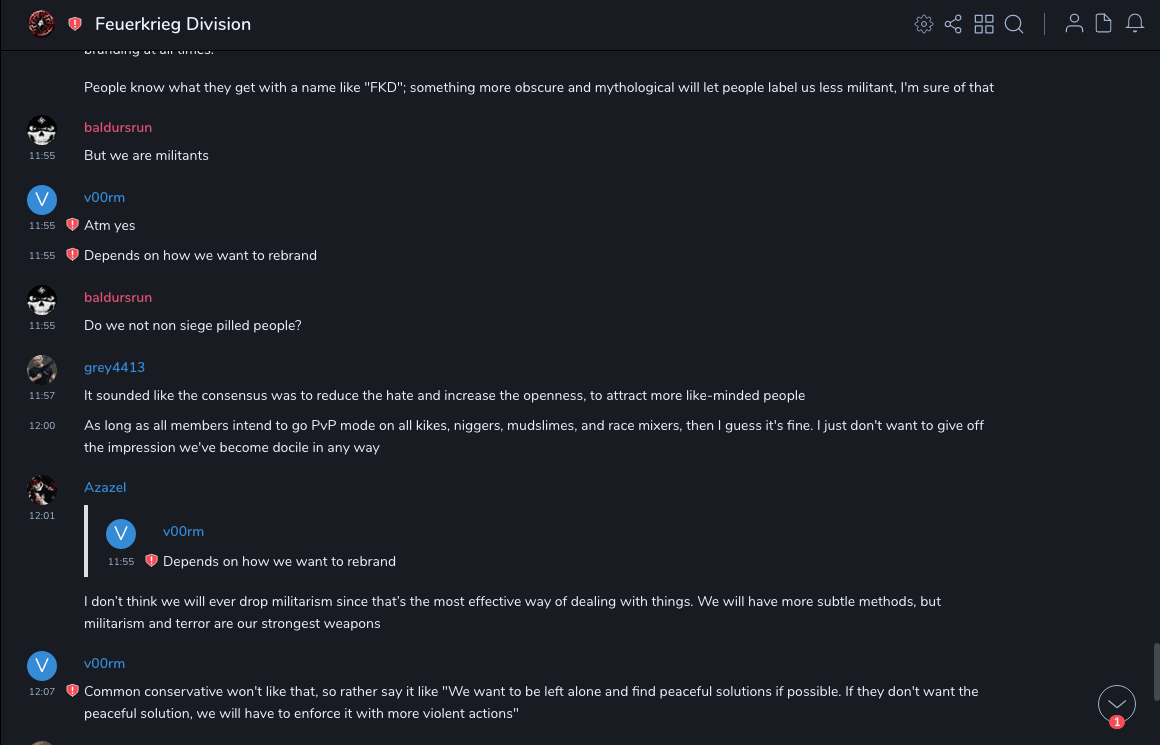Click the quoted "Depends on how we want to rebrand" message
The width and height of the screenshot is (1160, 745).
pyautogui.click(x=279, y=561)
